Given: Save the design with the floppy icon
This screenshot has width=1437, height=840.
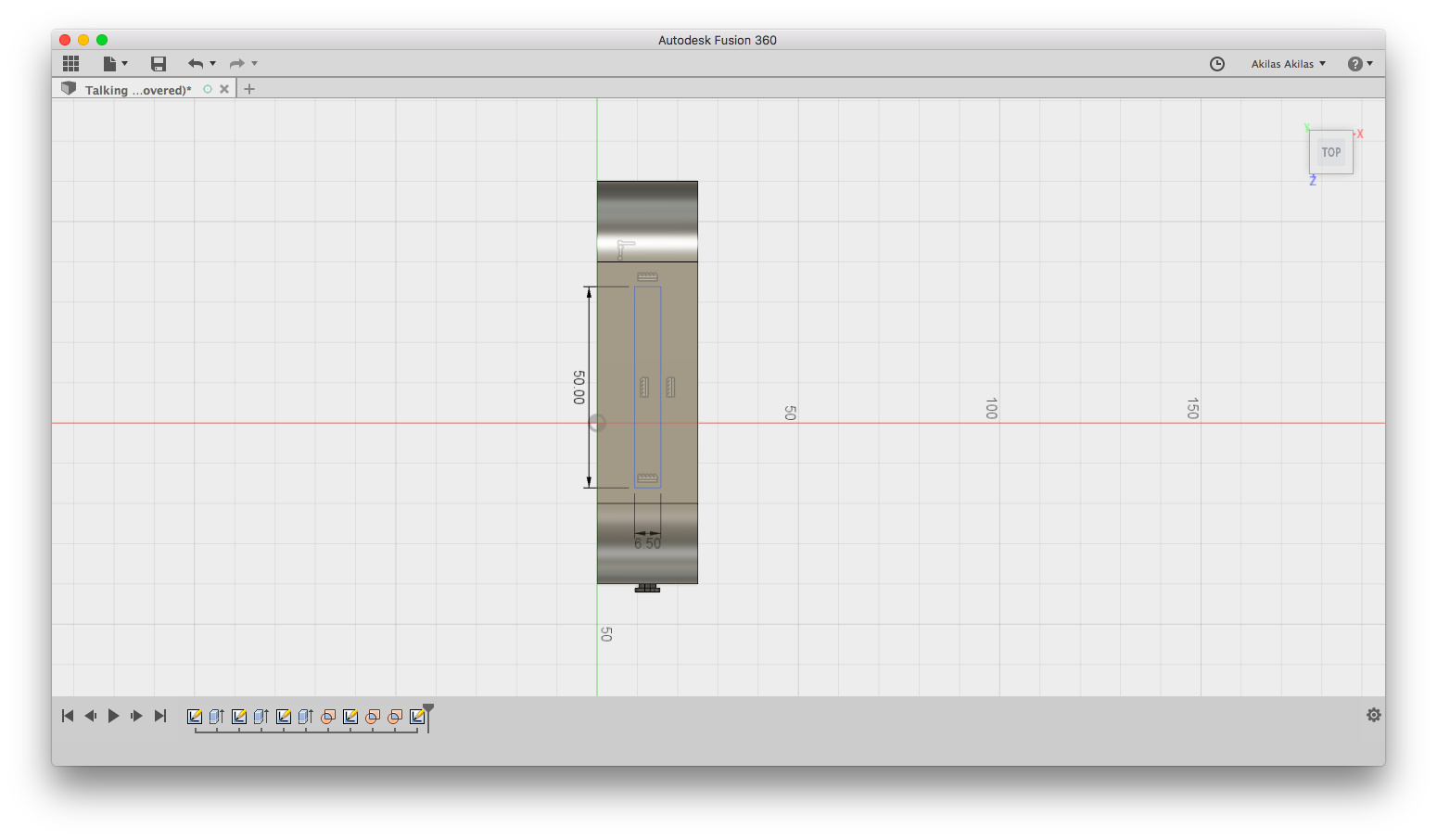Looking at the screenshot, I should 159,63.
